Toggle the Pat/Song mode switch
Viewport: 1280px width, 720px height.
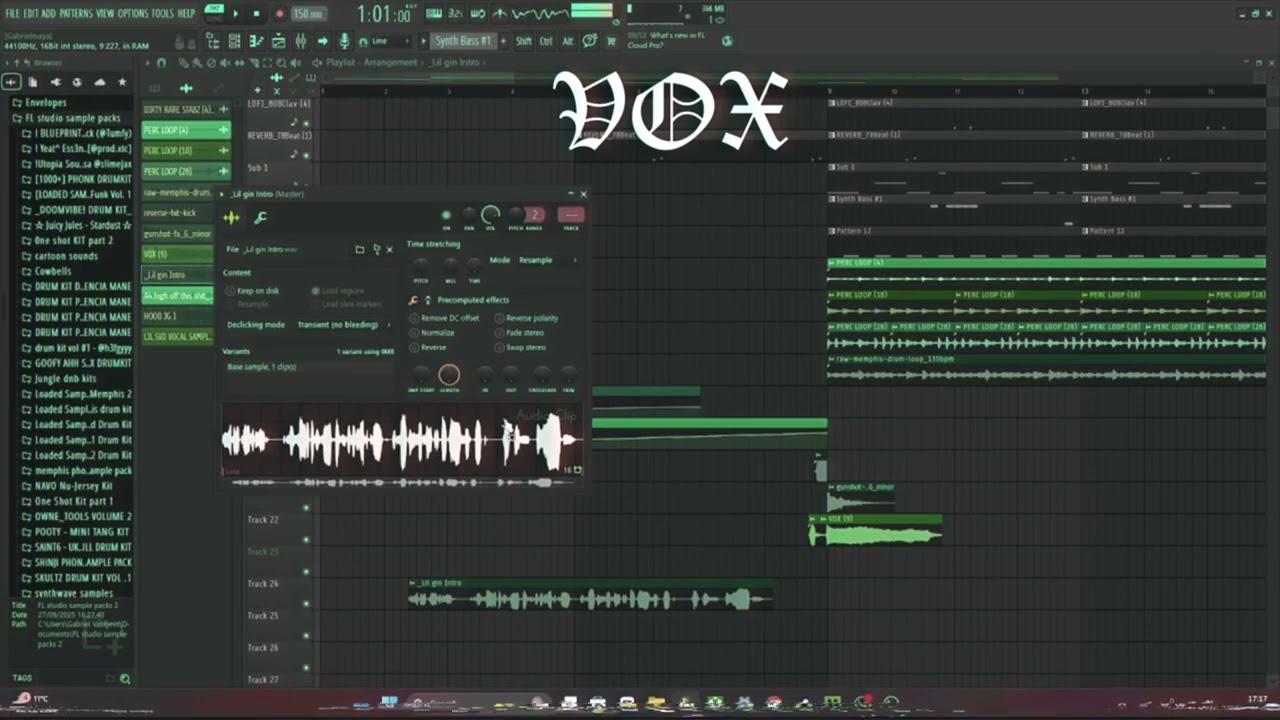(214, 13)
